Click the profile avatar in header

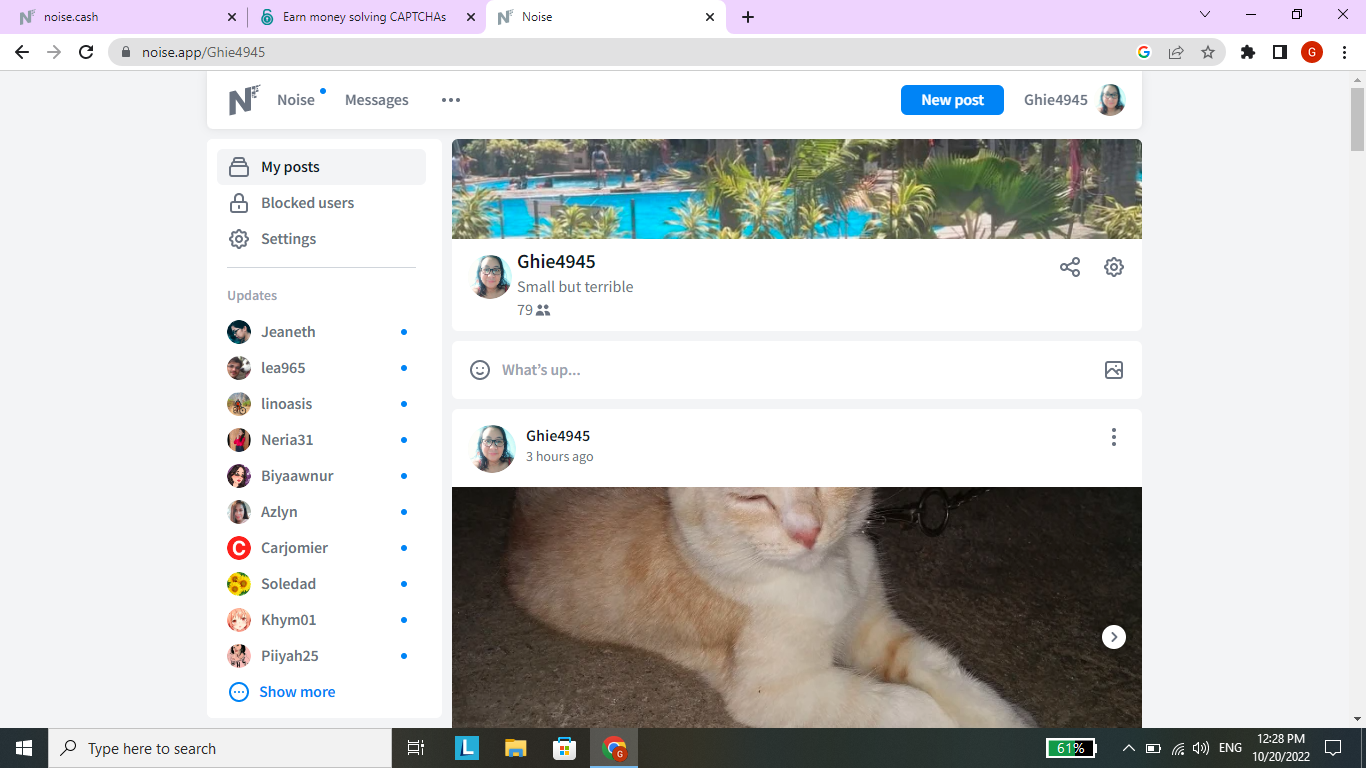pyautogui.click(x=1111, y=100)
